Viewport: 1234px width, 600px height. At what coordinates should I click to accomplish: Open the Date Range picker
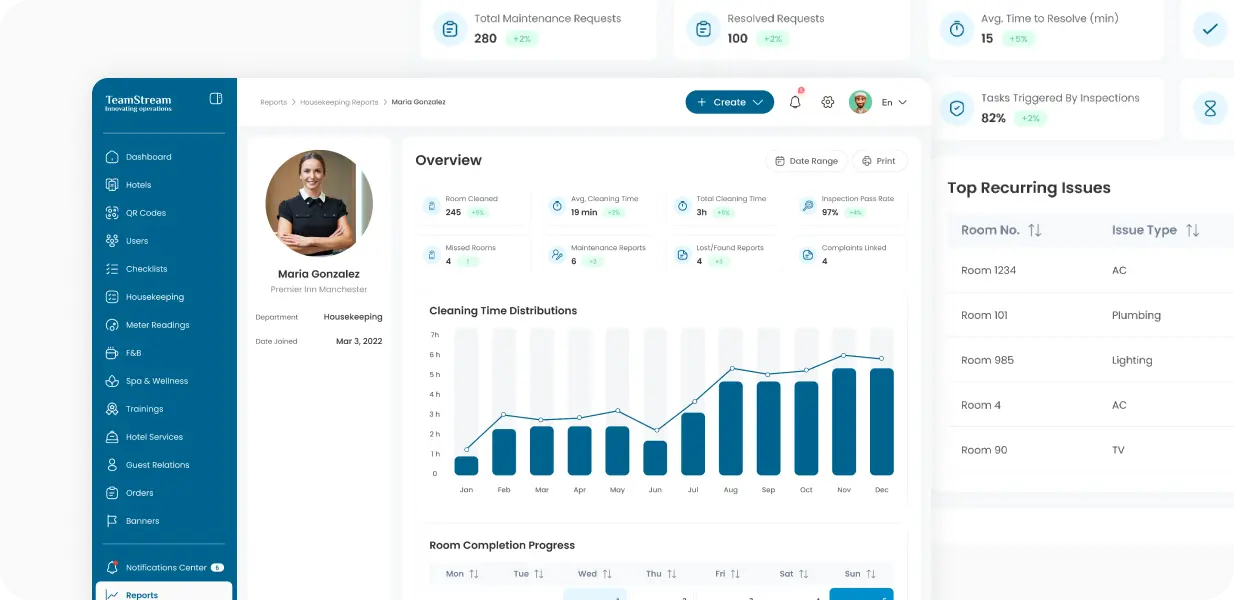[x=806, y=161]
